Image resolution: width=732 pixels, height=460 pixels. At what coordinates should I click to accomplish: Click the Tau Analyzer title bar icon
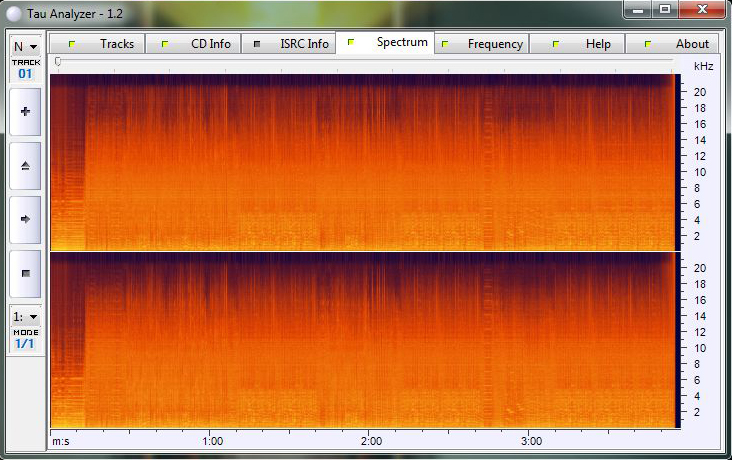tap(13, 10)
